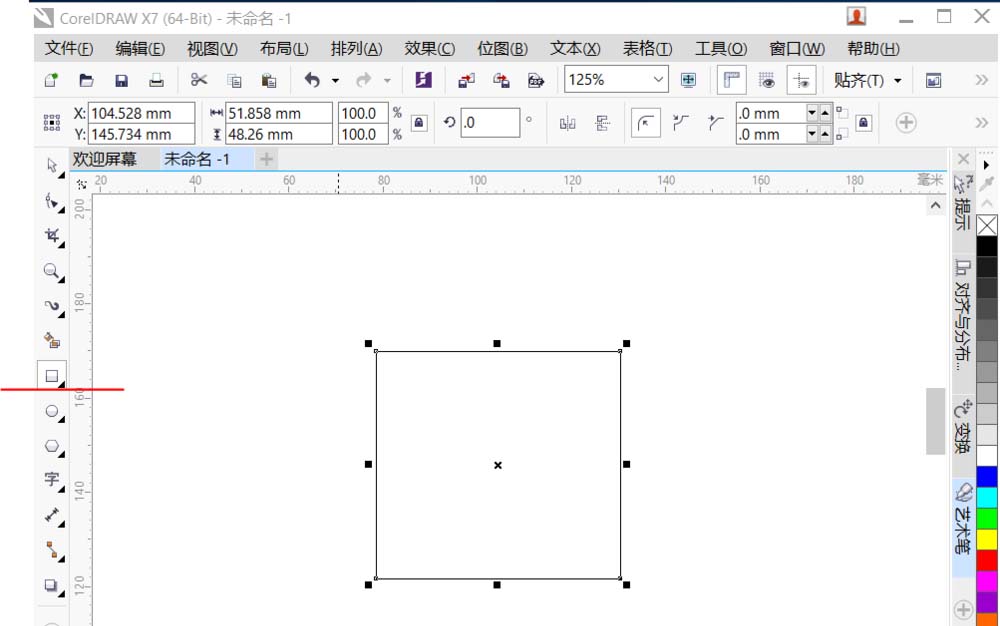
Task: Select the Polygon tool
Action: pos(51,446)
